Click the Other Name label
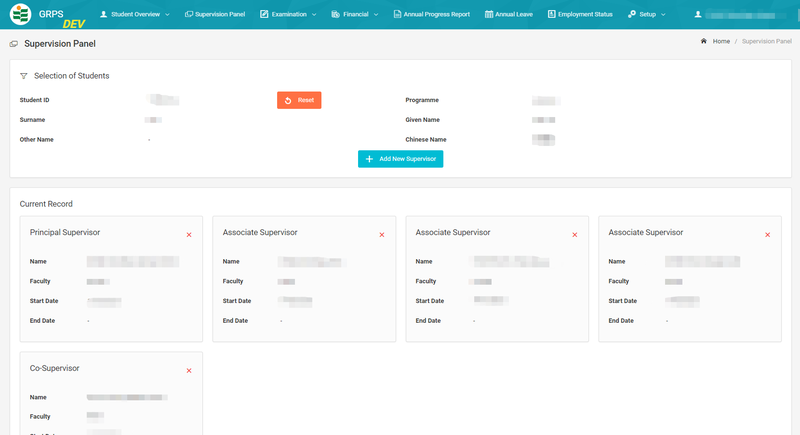The width and height of the screenshot is (800, 435). [36, 139]
